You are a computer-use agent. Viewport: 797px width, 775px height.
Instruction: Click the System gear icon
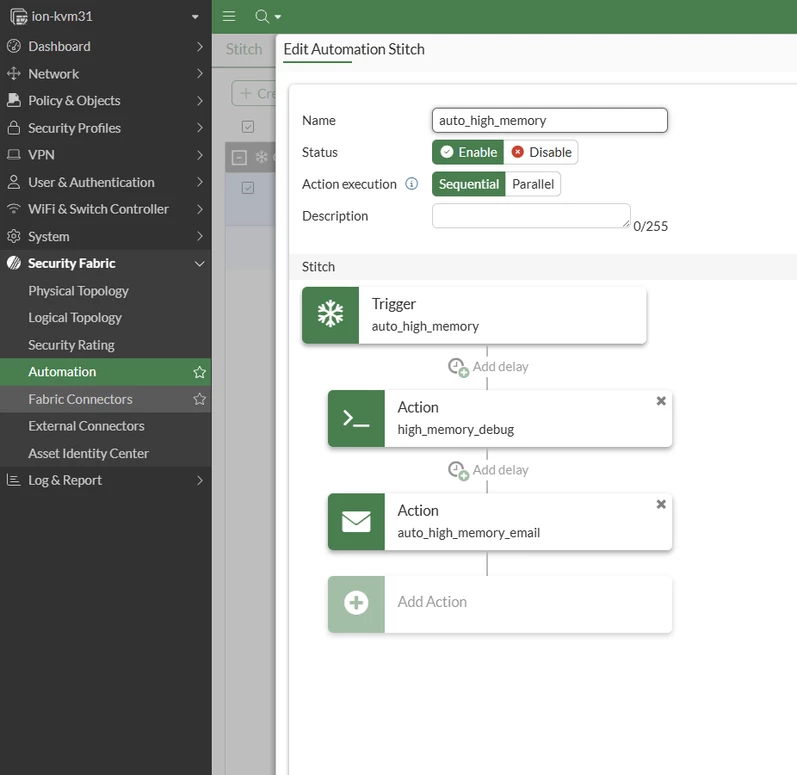point(14,236)
